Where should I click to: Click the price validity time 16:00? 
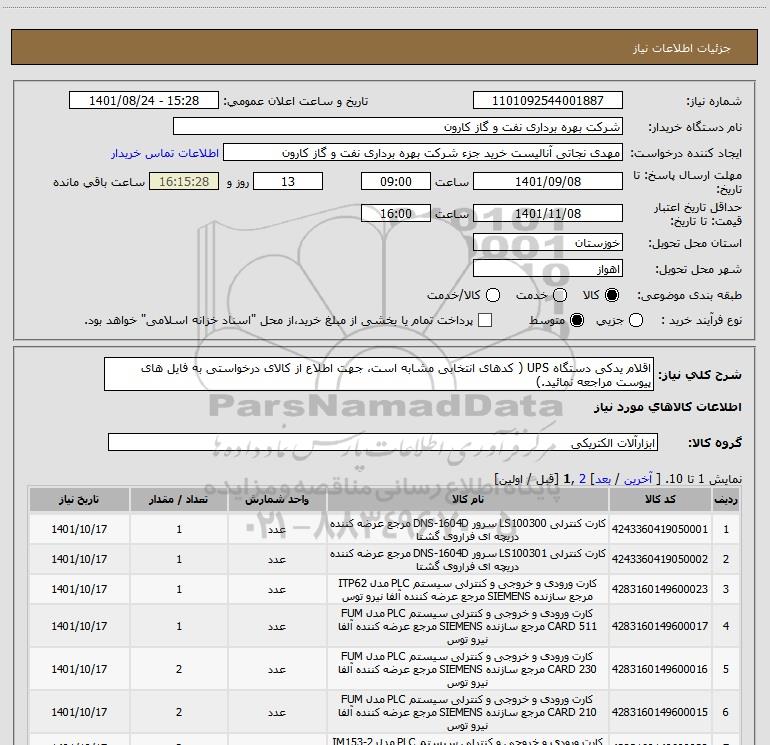coord(396,213)
